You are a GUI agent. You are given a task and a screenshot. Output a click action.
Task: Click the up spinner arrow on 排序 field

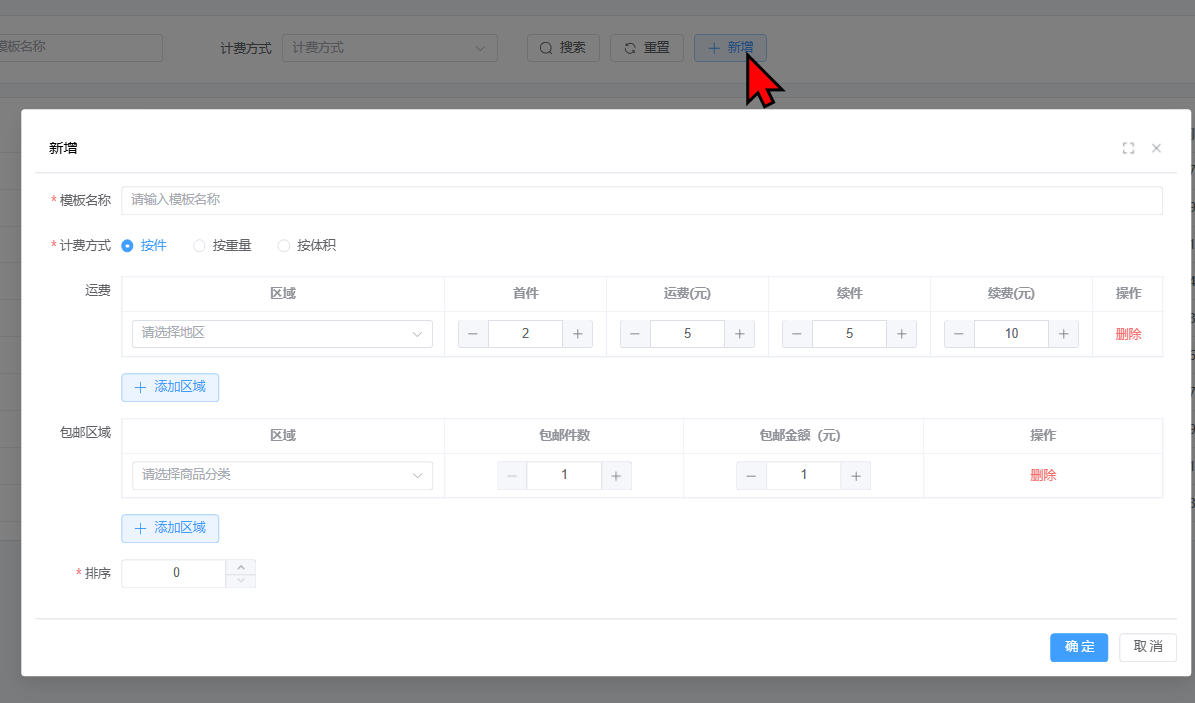point(240,567)
